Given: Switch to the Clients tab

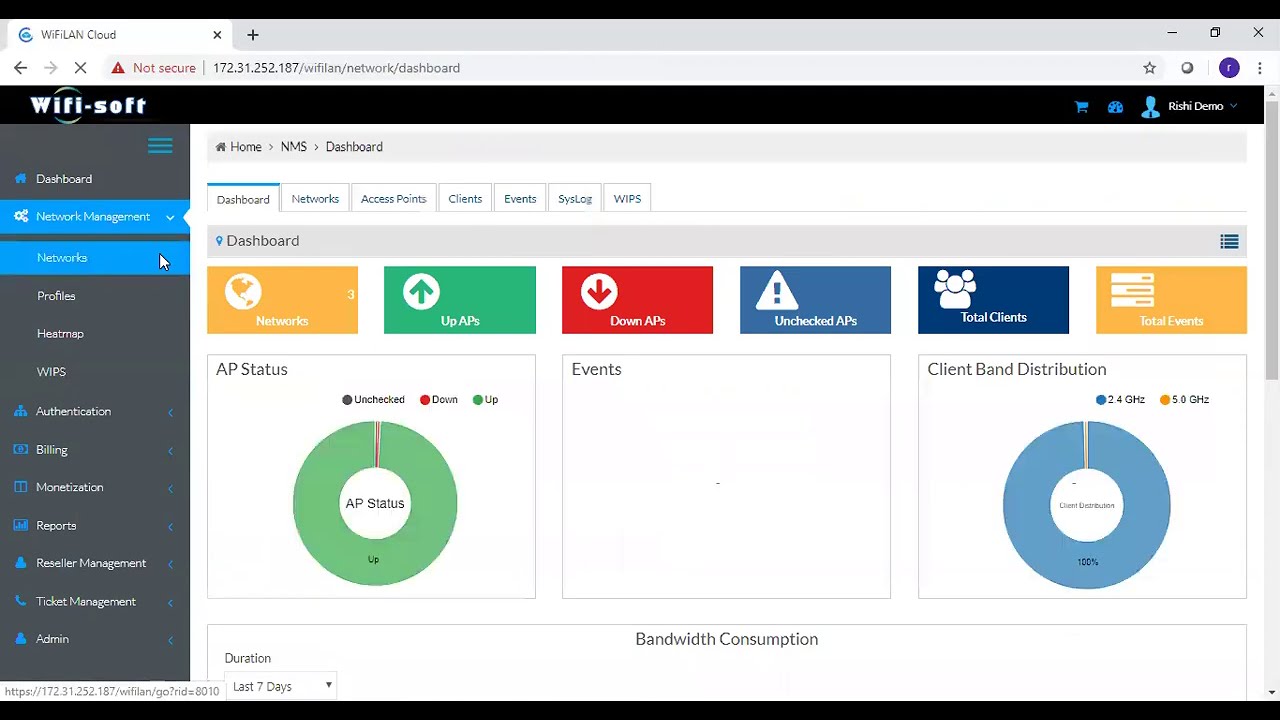Looking at the screenshot, I should point(465,199).
